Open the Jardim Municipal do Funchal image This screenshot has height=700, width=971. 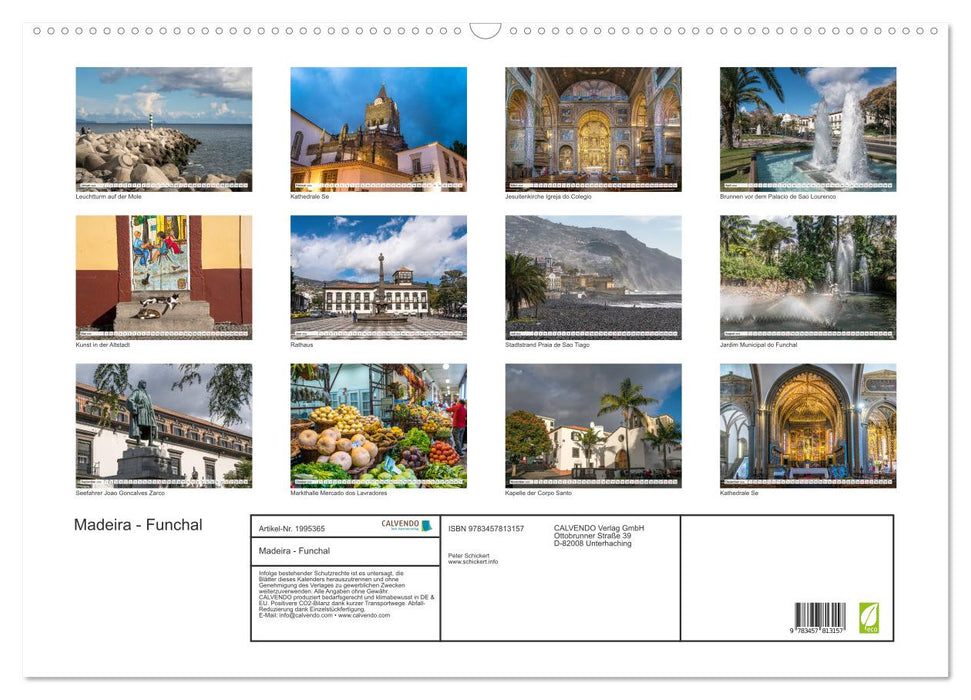(x=806, y=277)
